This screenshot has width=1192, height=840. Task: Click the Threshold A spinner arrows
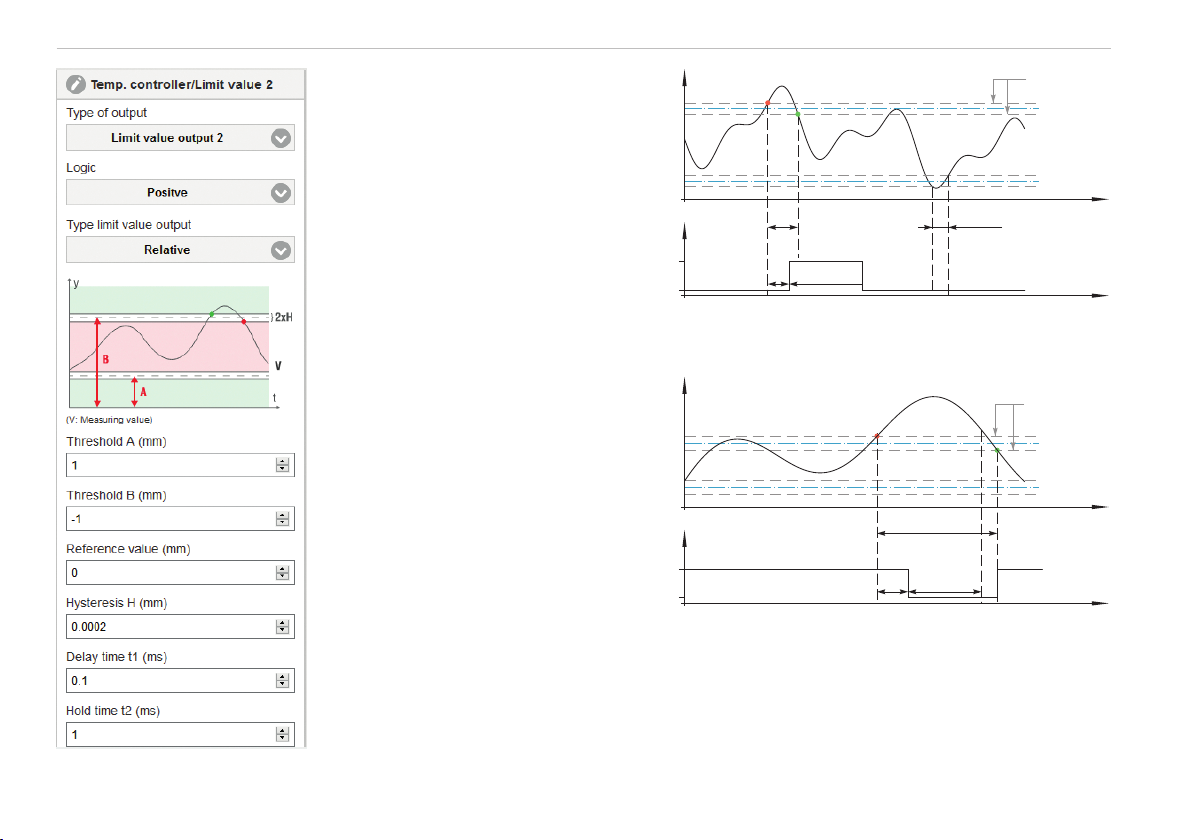283,465
